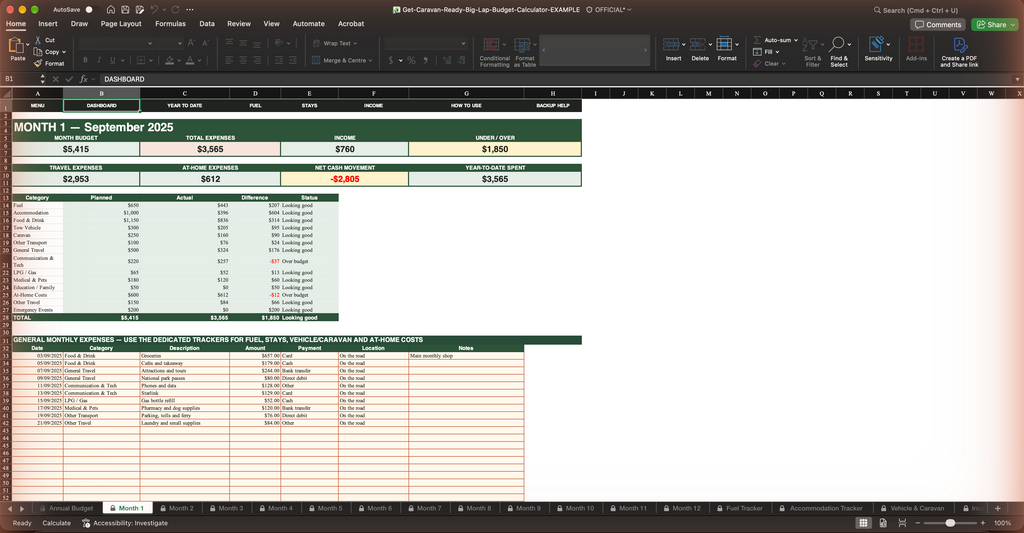Save the workbook with floppy icon

[x=125, y=10]
